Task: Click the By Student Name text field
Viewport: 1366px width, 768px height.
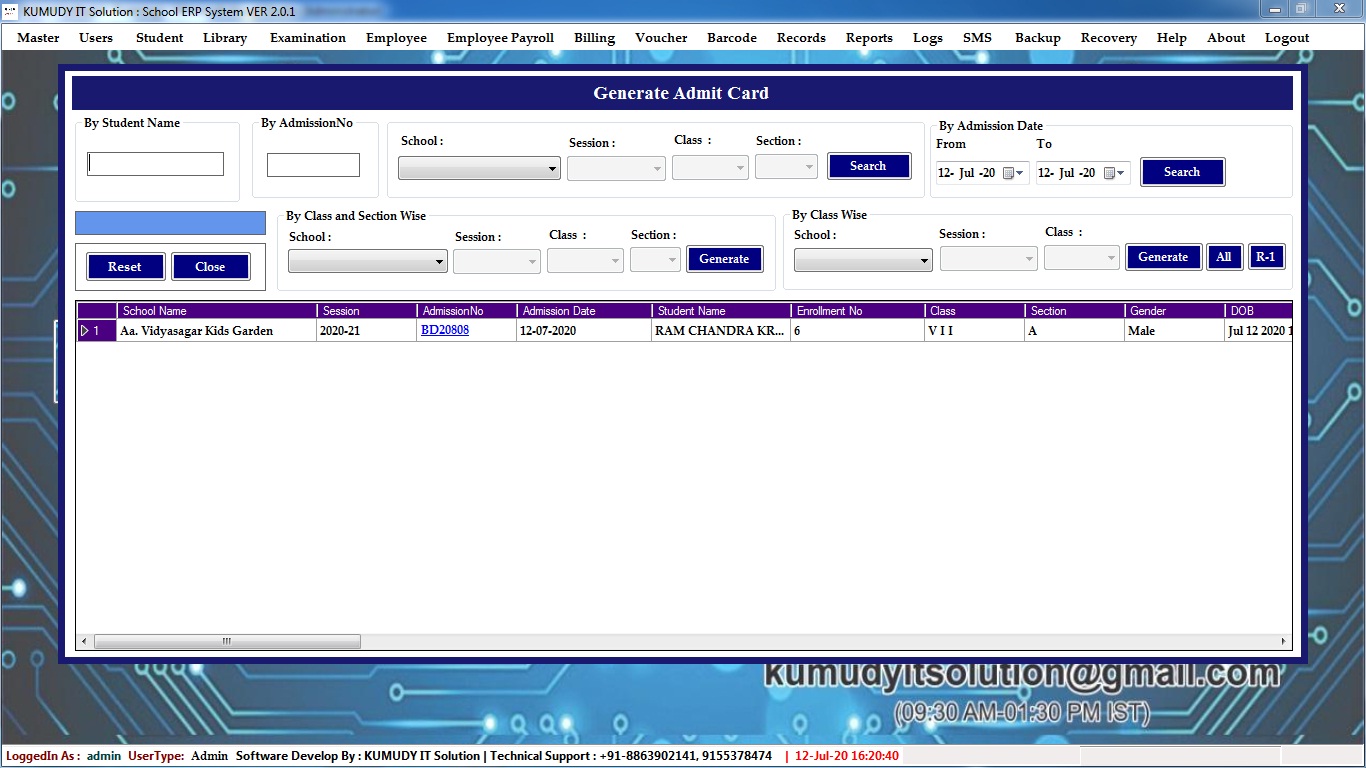Action: (x=156, y=164)
